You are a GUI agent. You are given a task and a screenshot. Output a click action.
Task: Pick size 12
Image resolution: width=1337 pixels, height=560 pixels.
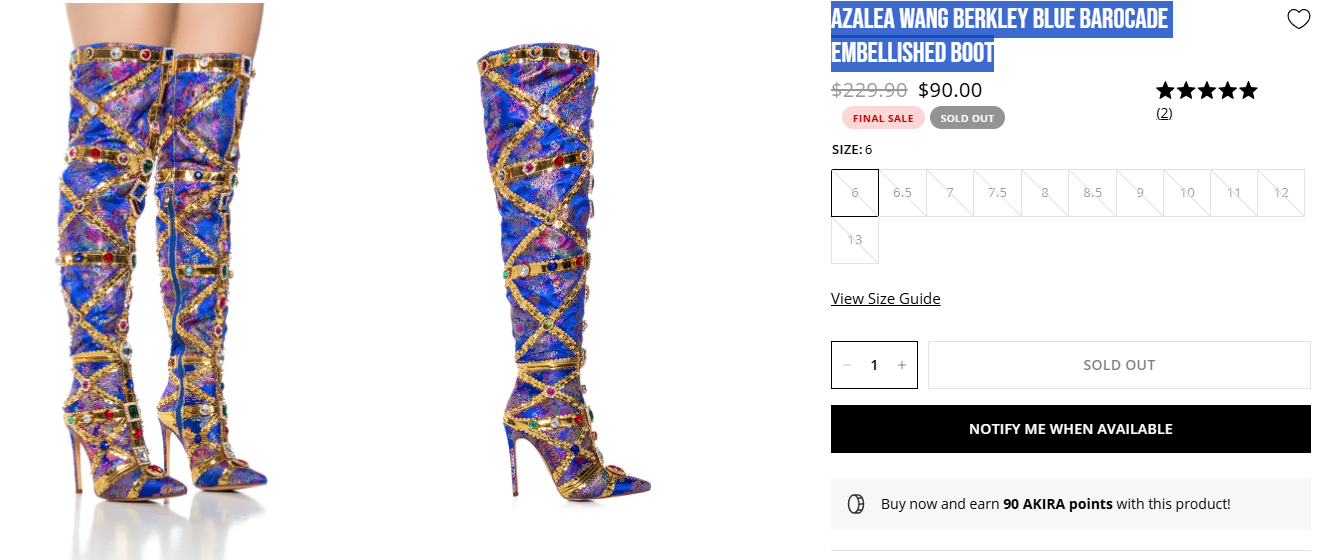coord(1281,193)
